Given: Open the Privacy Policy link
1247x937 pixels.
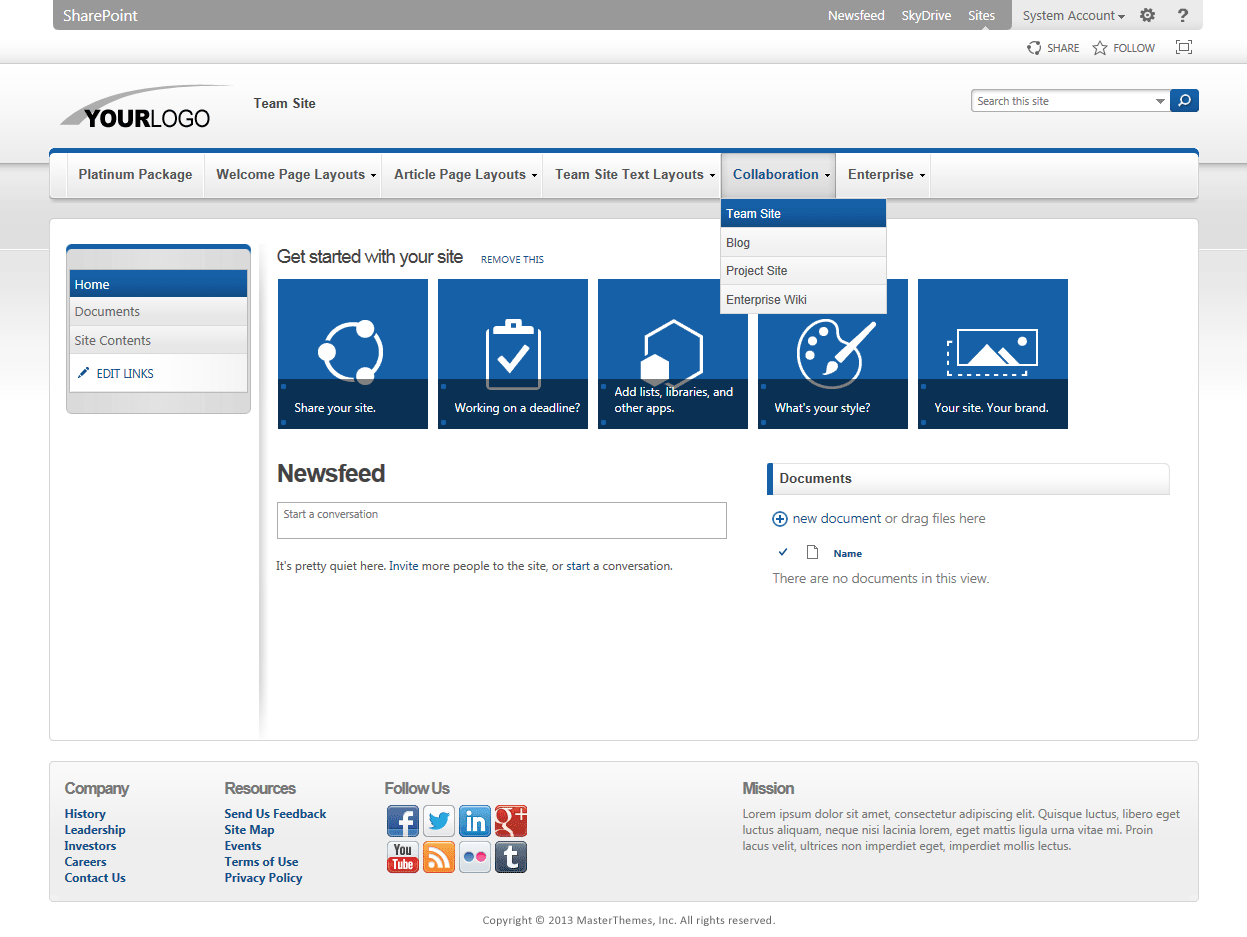Looking at the screenshot, I should (263, 877).
